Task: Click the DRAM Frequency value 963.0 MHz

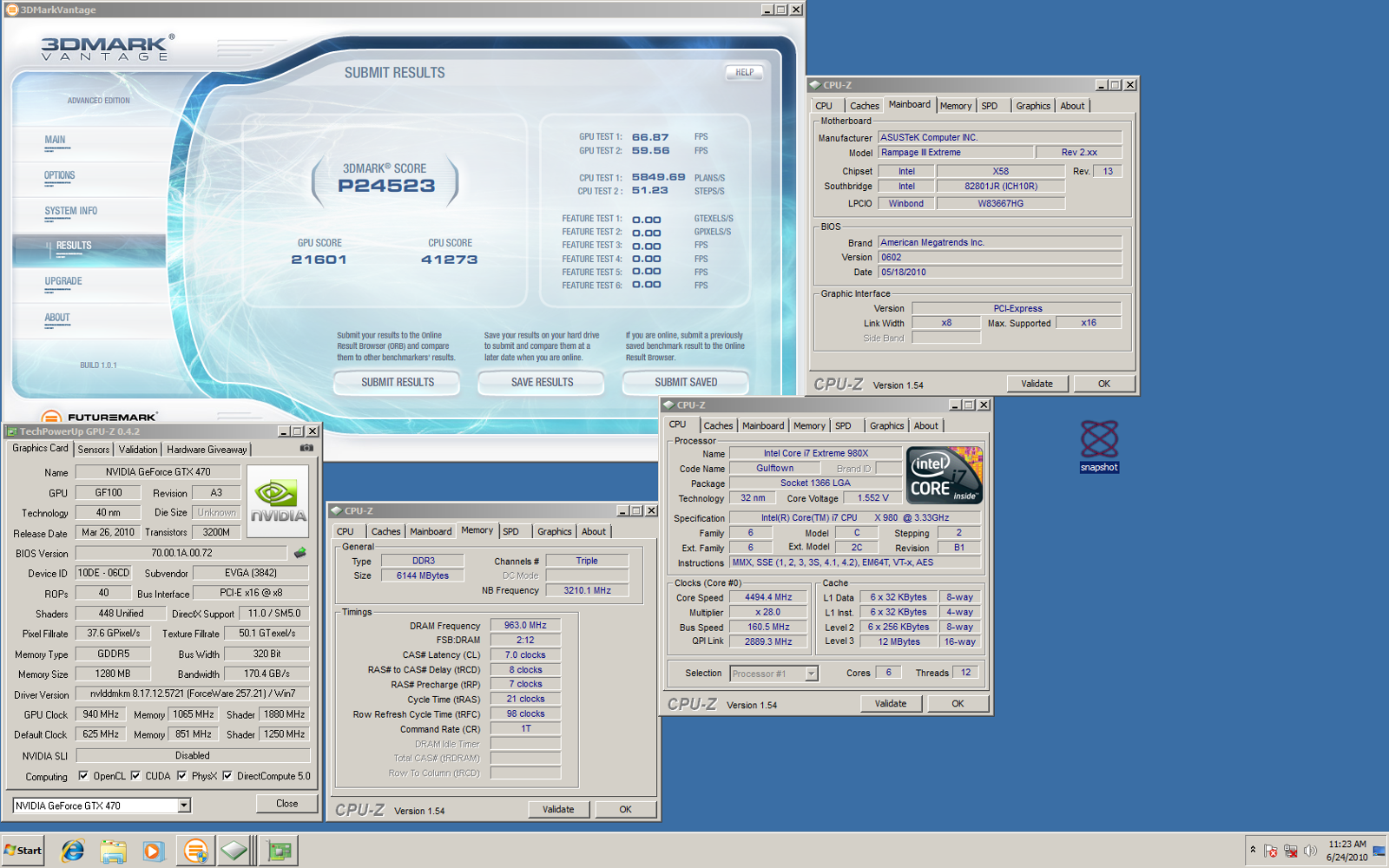Action: coord(525,625)
